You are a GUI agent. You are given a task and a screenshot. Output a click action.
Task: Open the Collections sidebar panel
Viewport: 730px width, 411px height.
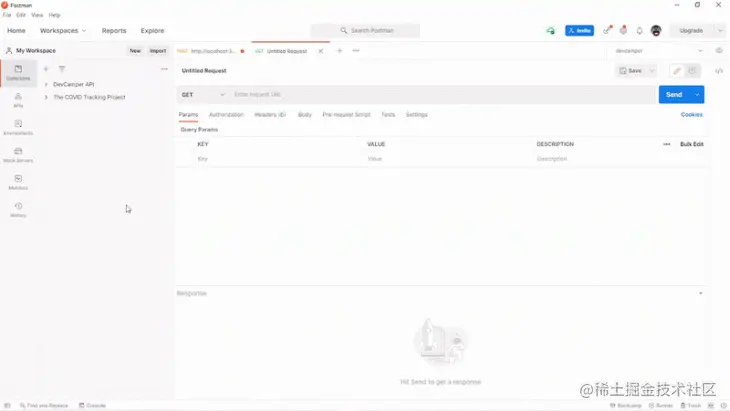tap(18, 73)
